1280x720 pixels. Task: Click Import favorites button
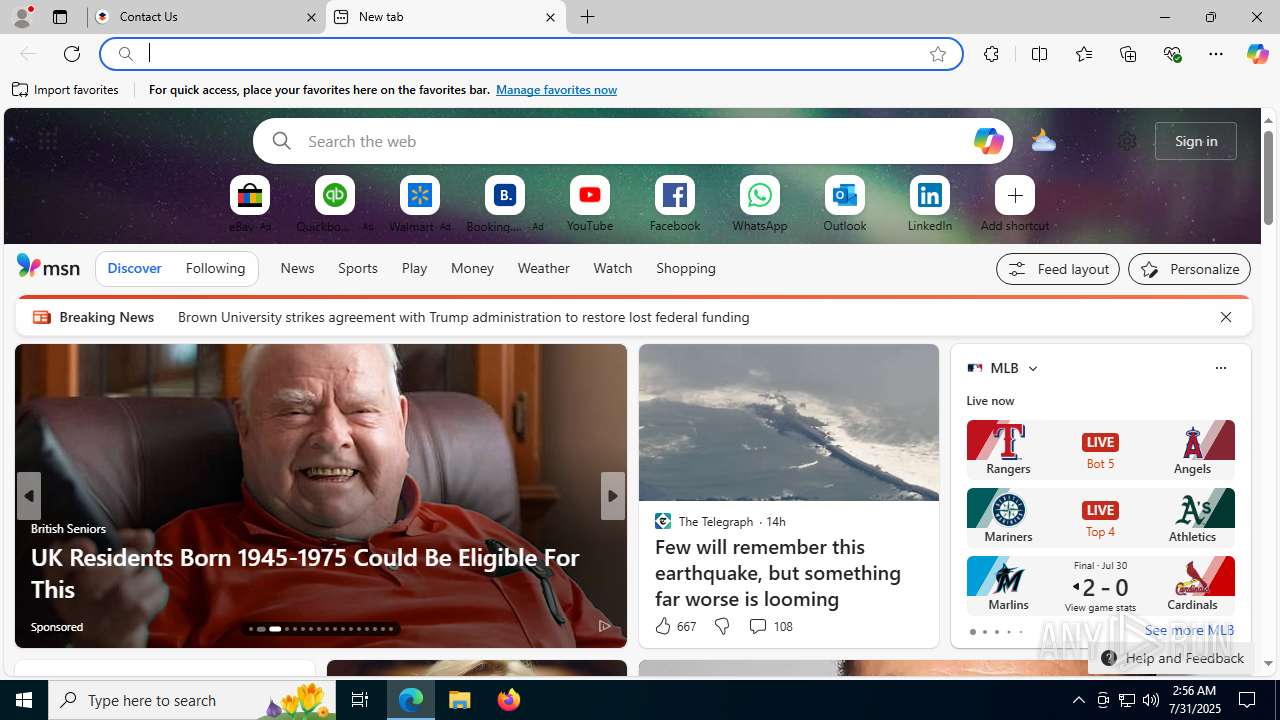66,90
